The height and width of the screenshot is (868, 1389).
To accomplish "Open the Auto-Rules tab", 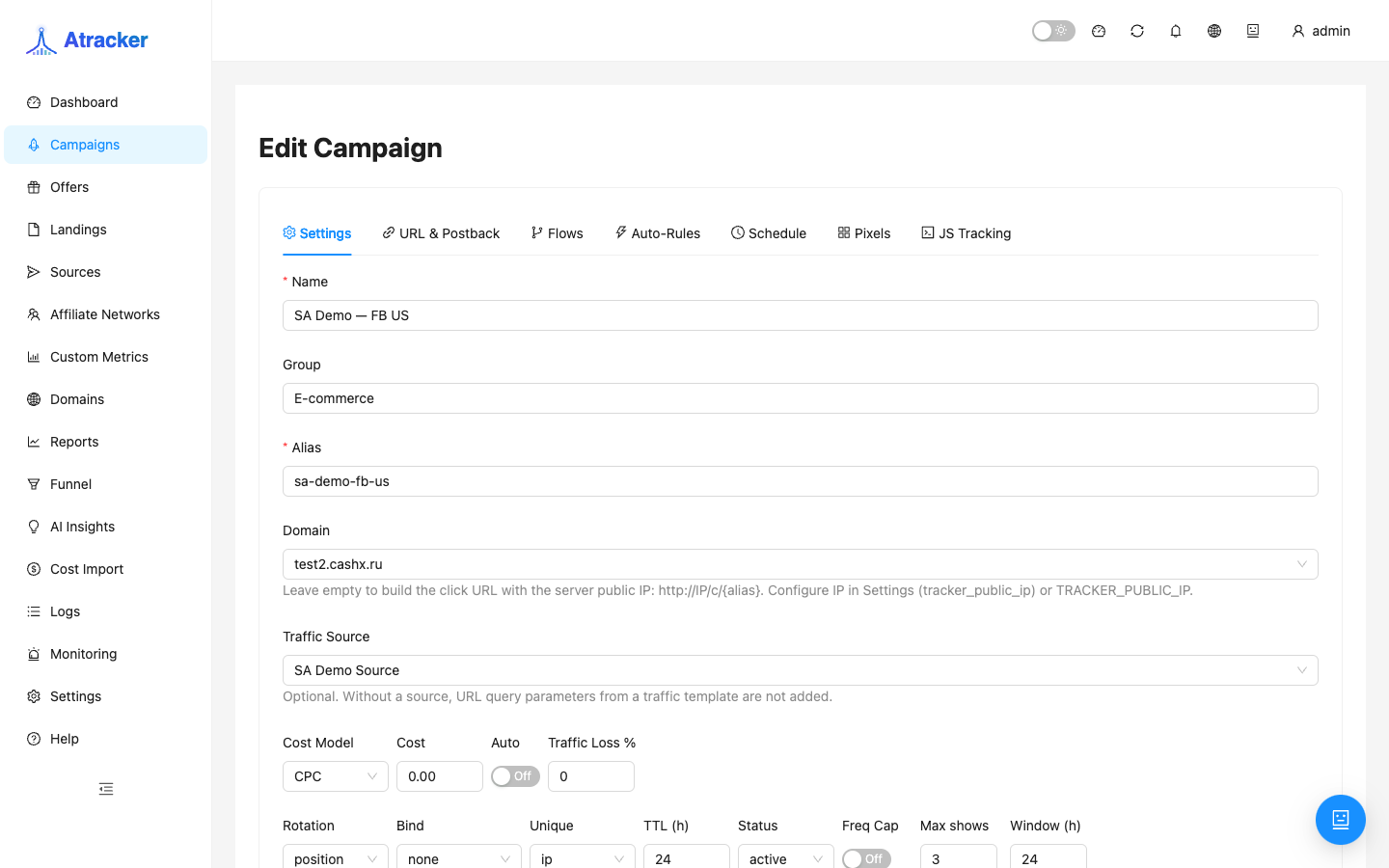I will [658, 233].
